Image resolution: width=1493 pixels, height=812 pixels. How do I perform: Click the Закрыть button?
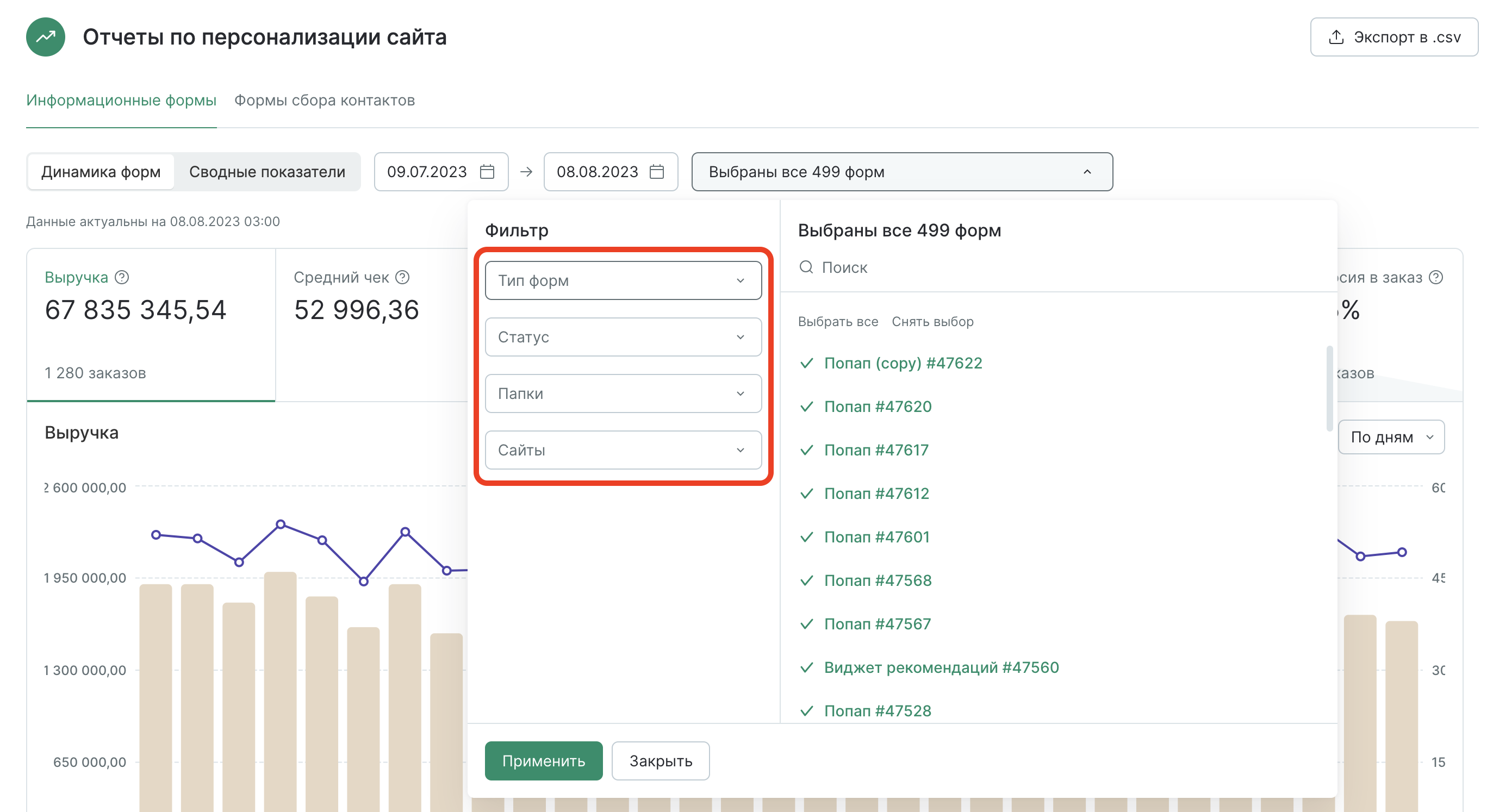(661, 761)
